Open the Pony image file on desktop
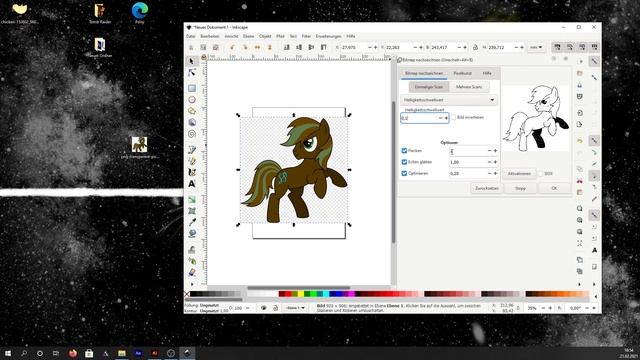 click(140, 148)
